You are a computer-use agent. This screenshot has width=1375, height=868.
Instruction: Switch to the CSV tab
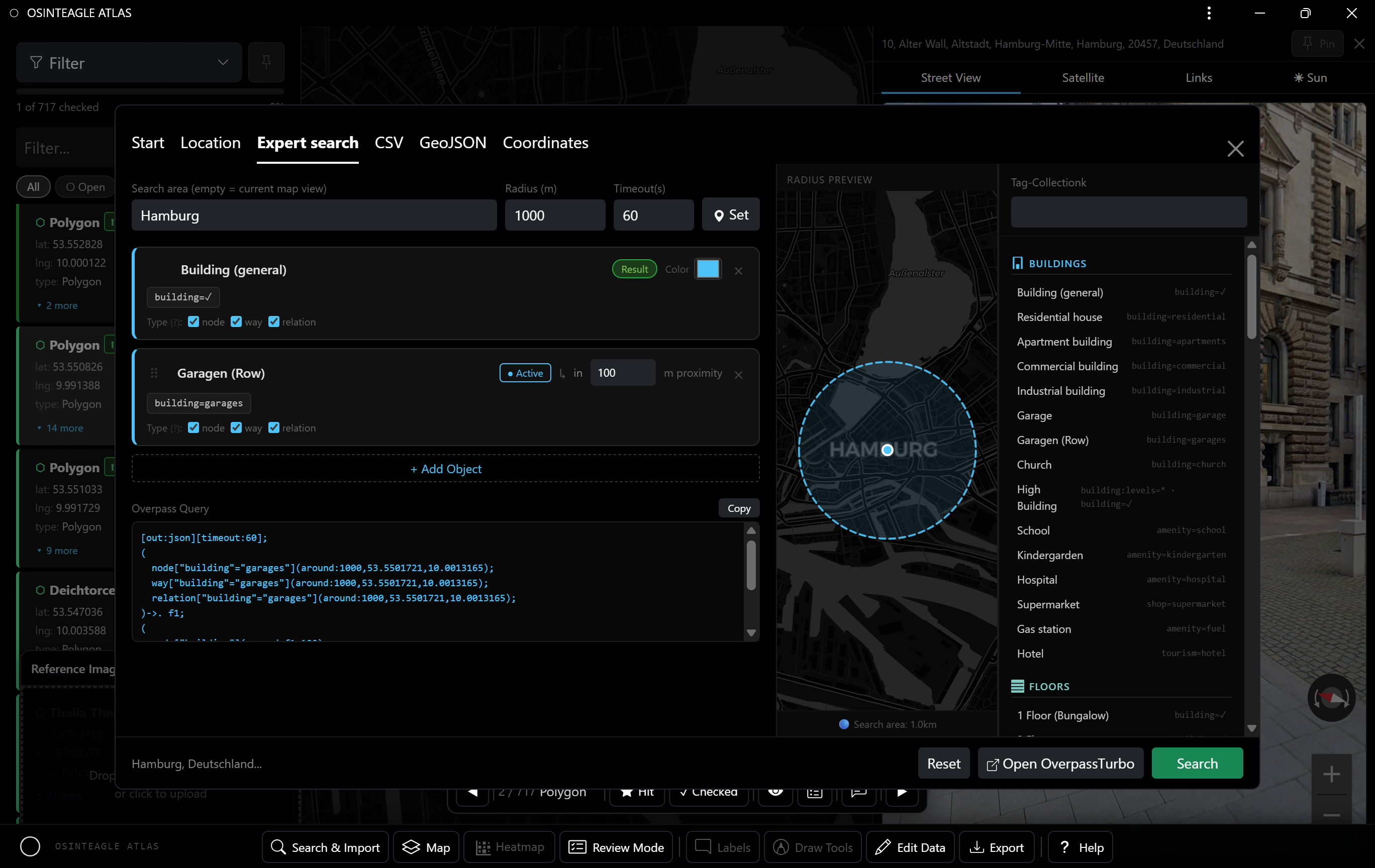pyautogui.click(x=389, y=143)
